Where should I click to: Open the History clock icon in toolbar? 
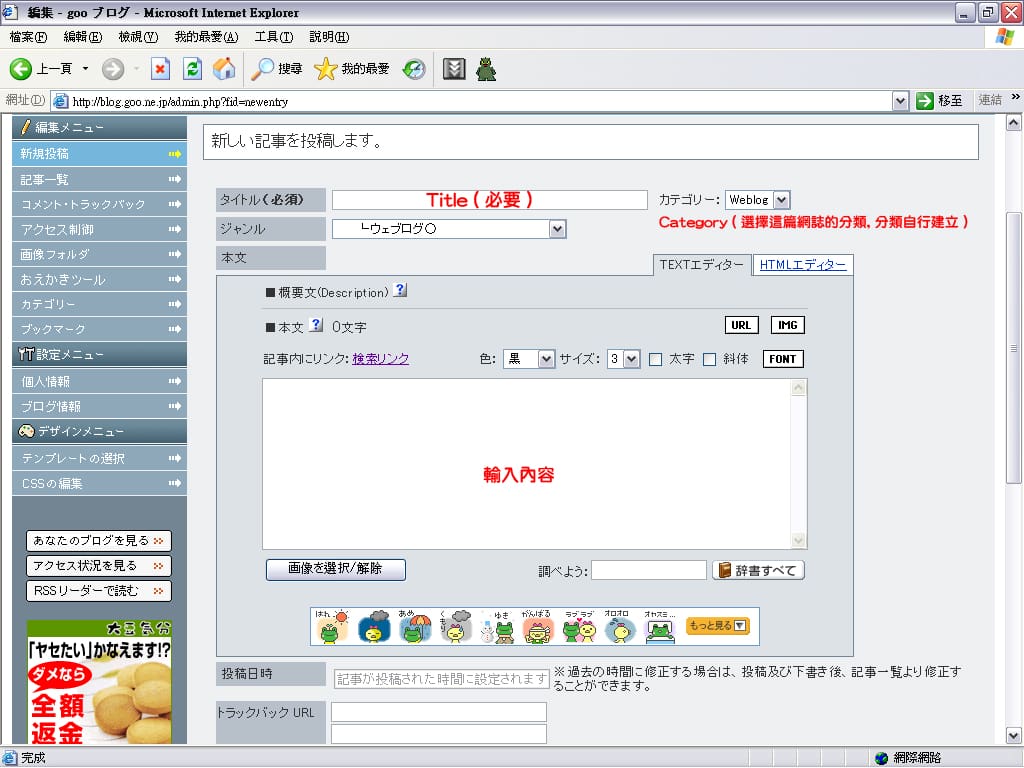click(414, 69)
